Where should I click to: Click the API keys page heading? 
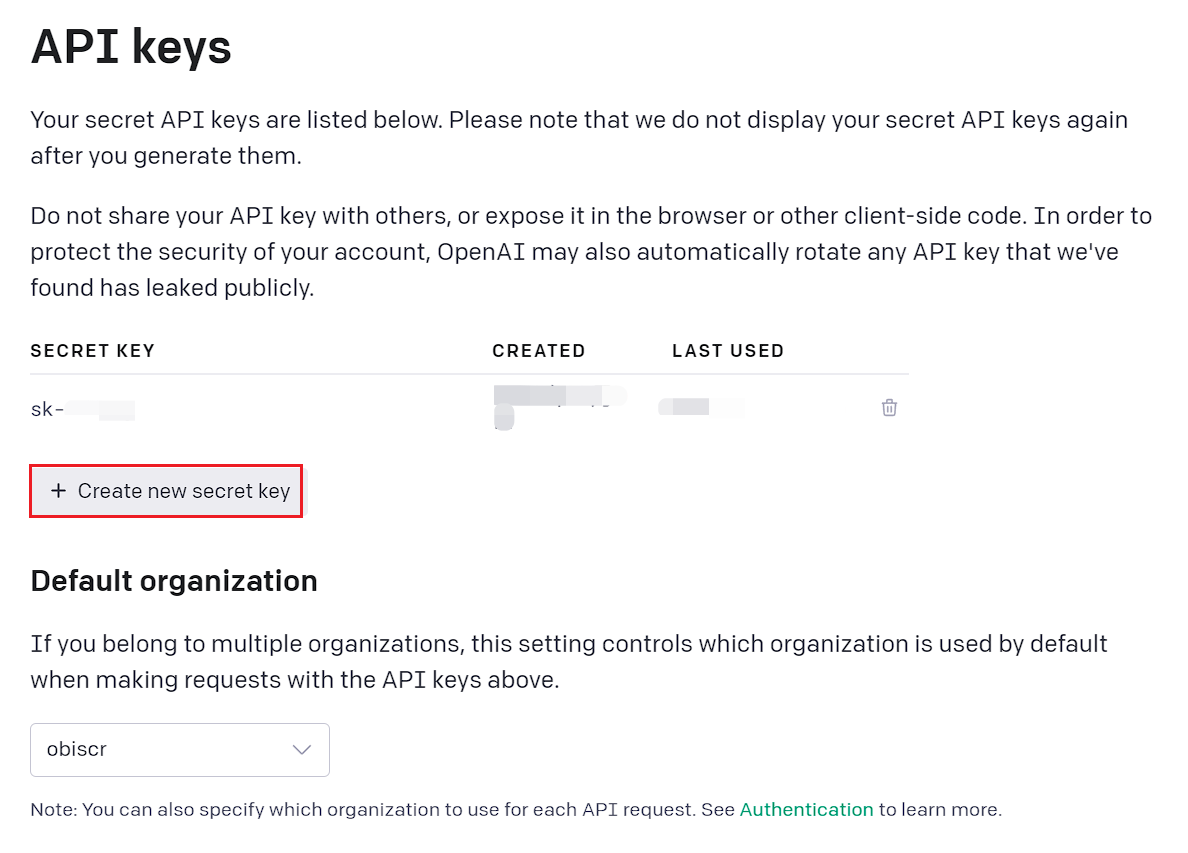click(x=131, y=47)
